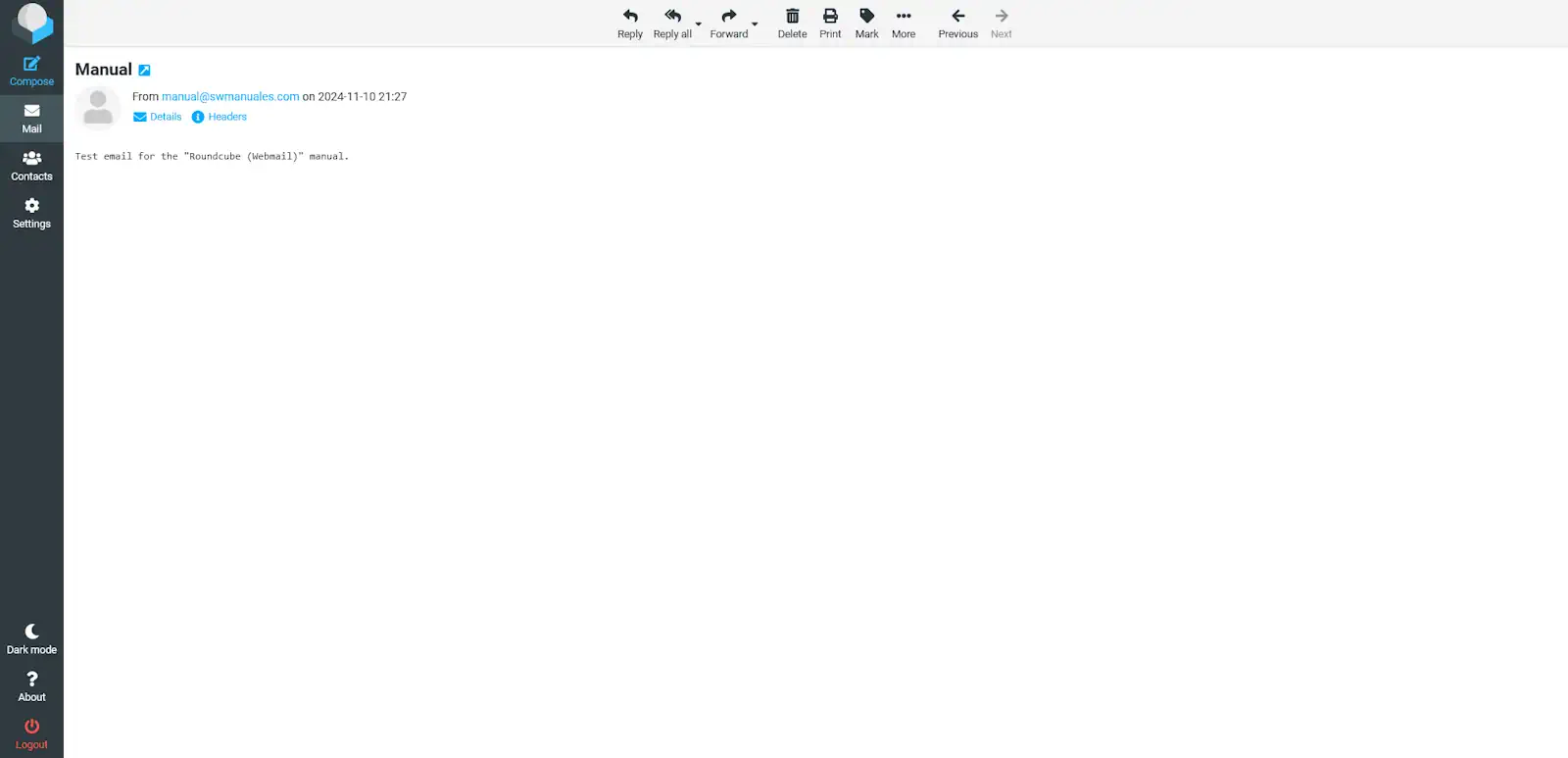View the message Headers

[x=220, y=117]
